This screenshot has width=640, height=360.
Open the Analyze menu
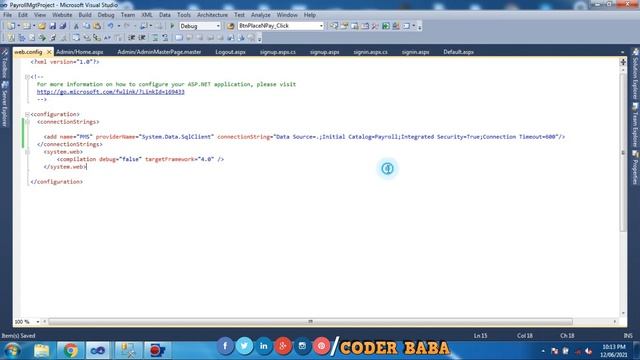[260, 15]
